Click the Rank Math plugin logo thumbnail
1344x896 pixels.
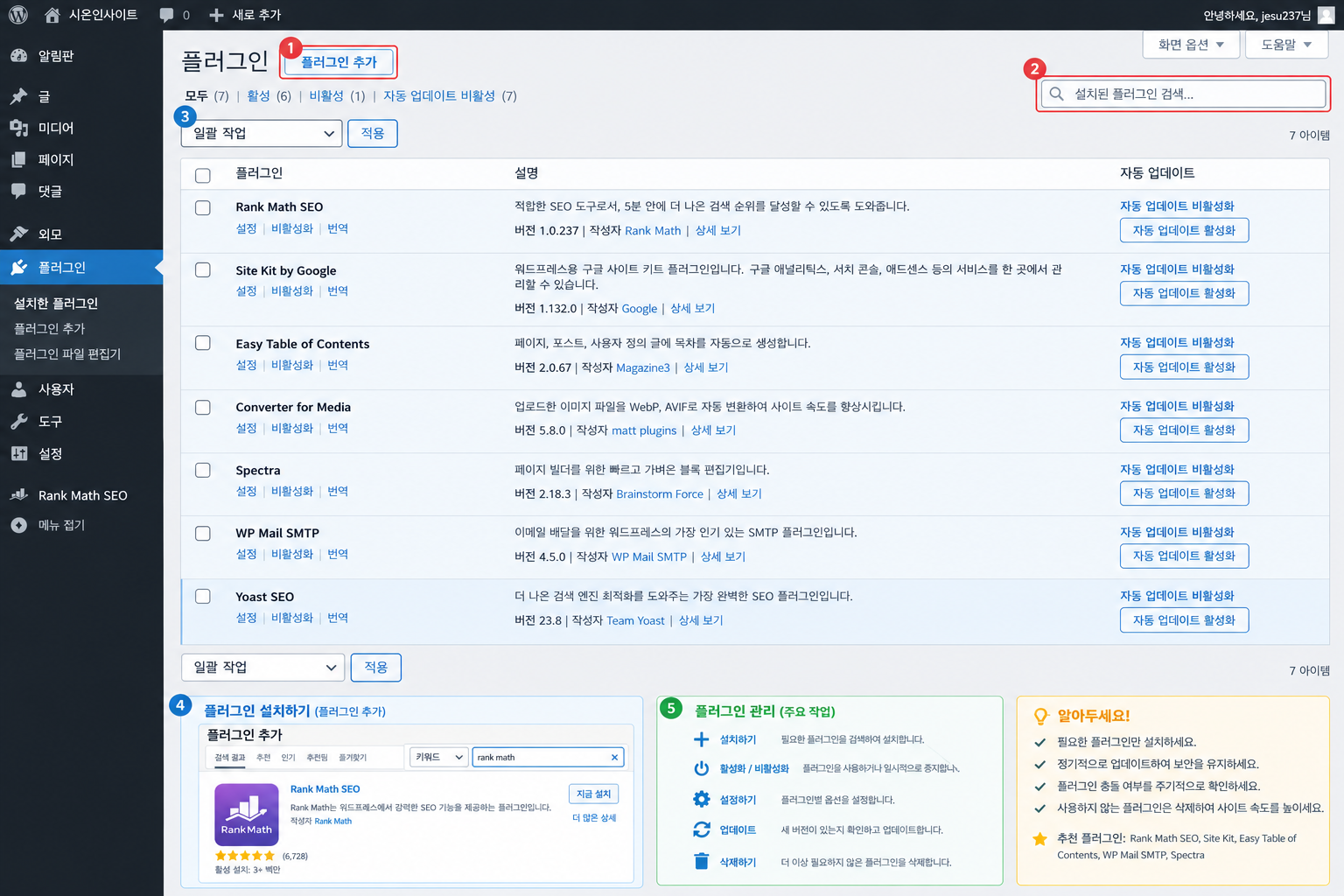click(x=247, y=814)
